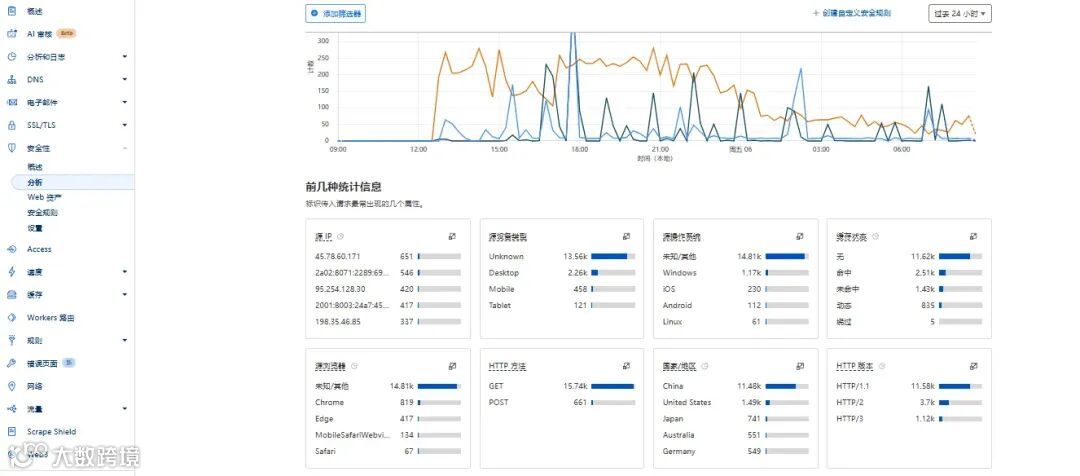Click the AI 审核 sidebar icon
1080x476 pixels.
pyautogui.click(x=12, y=34)
